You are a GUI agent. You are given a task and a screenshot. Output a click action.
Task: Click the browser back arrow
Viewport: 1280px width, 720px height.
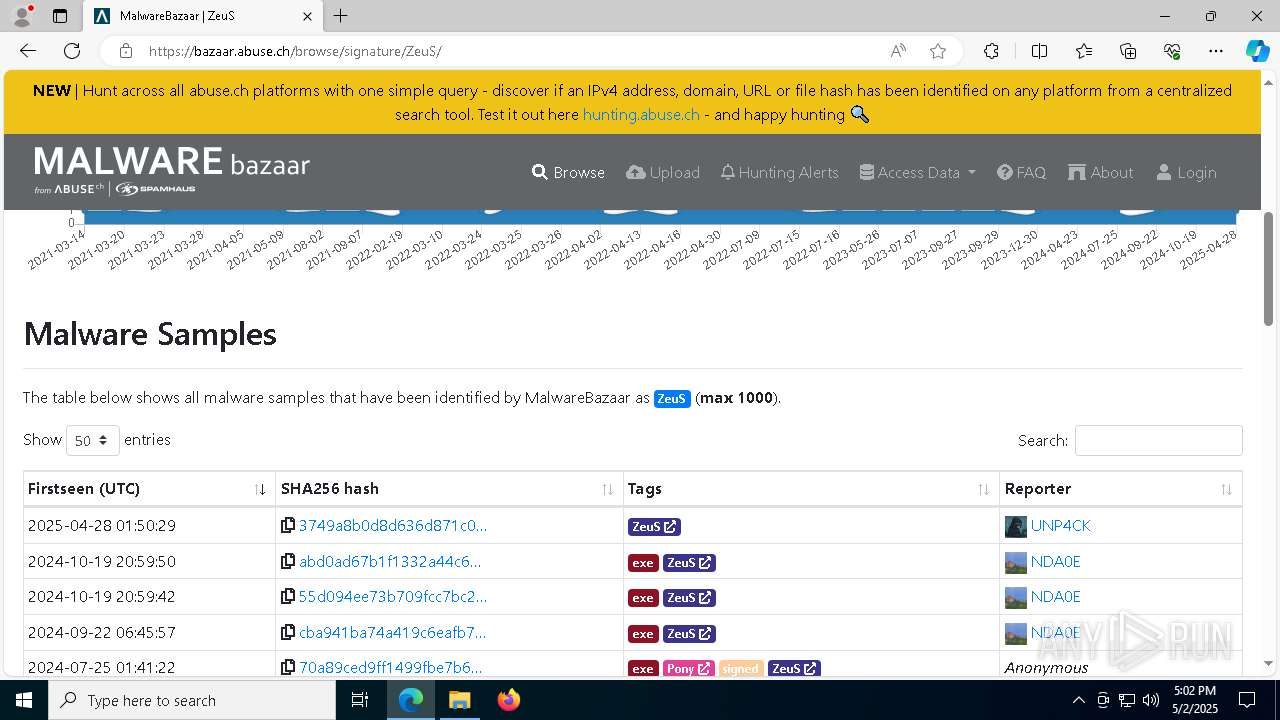tap(28, 51)
